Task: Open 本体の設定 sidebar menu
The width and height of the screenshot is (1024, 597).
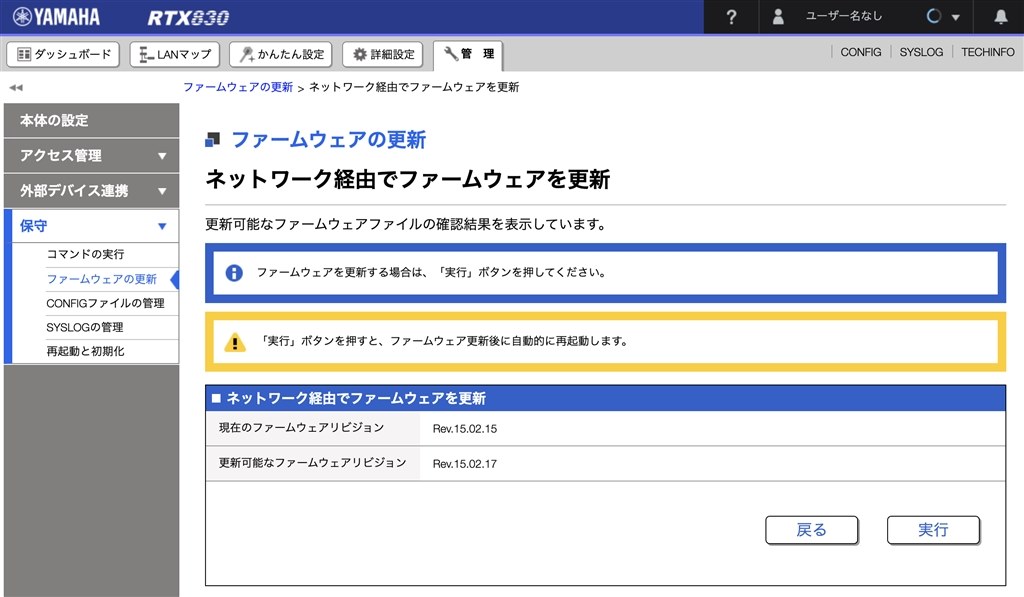Action: point(91,120)
